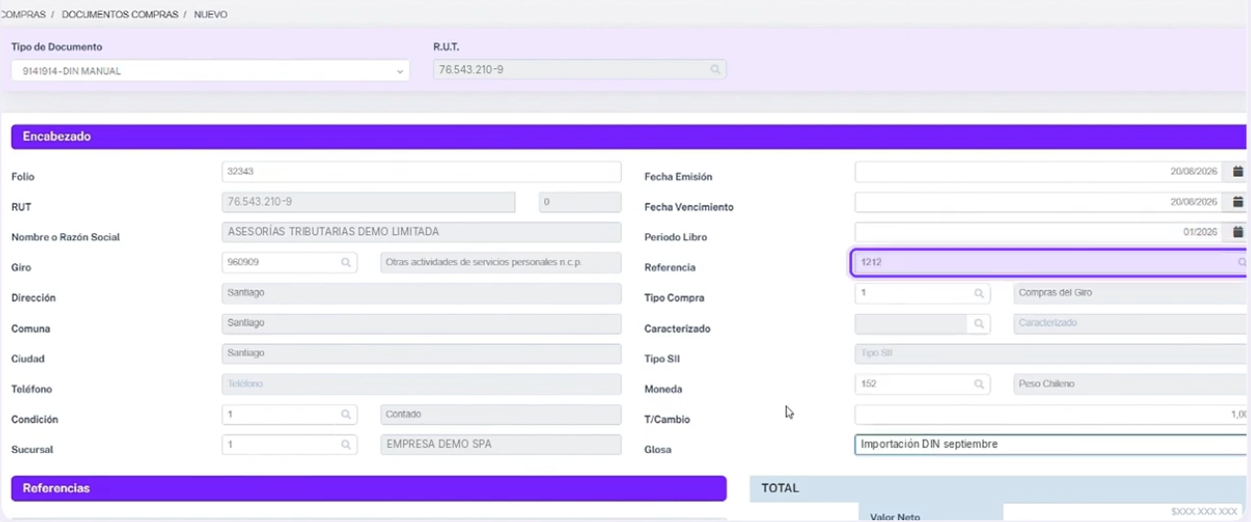Viewport: 1251px width, 522px height.
Task: Expand the Referencias section header
Action: pyautogui.click(x=368, y=488)
